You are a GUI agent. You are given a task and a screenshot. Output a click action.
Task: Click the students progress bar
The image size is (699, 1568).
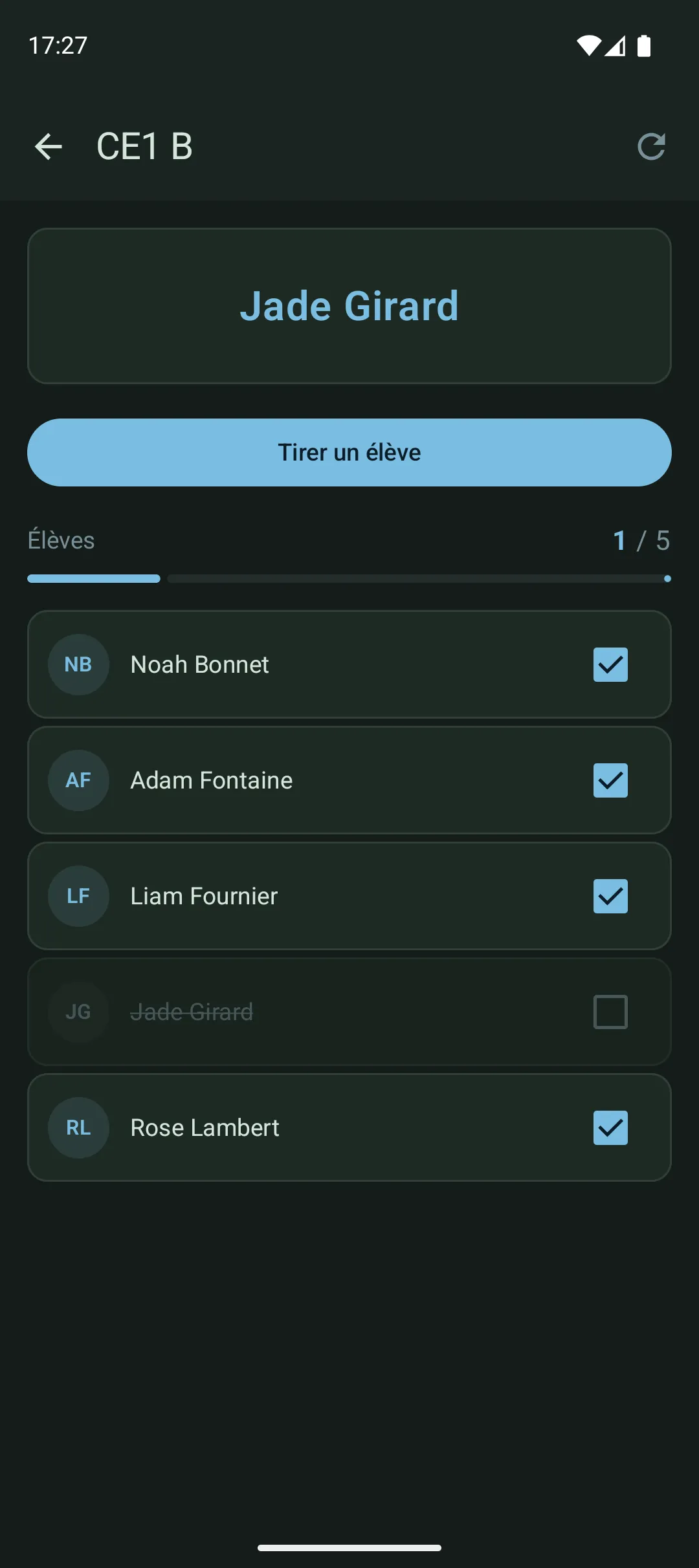click(349, 578)
